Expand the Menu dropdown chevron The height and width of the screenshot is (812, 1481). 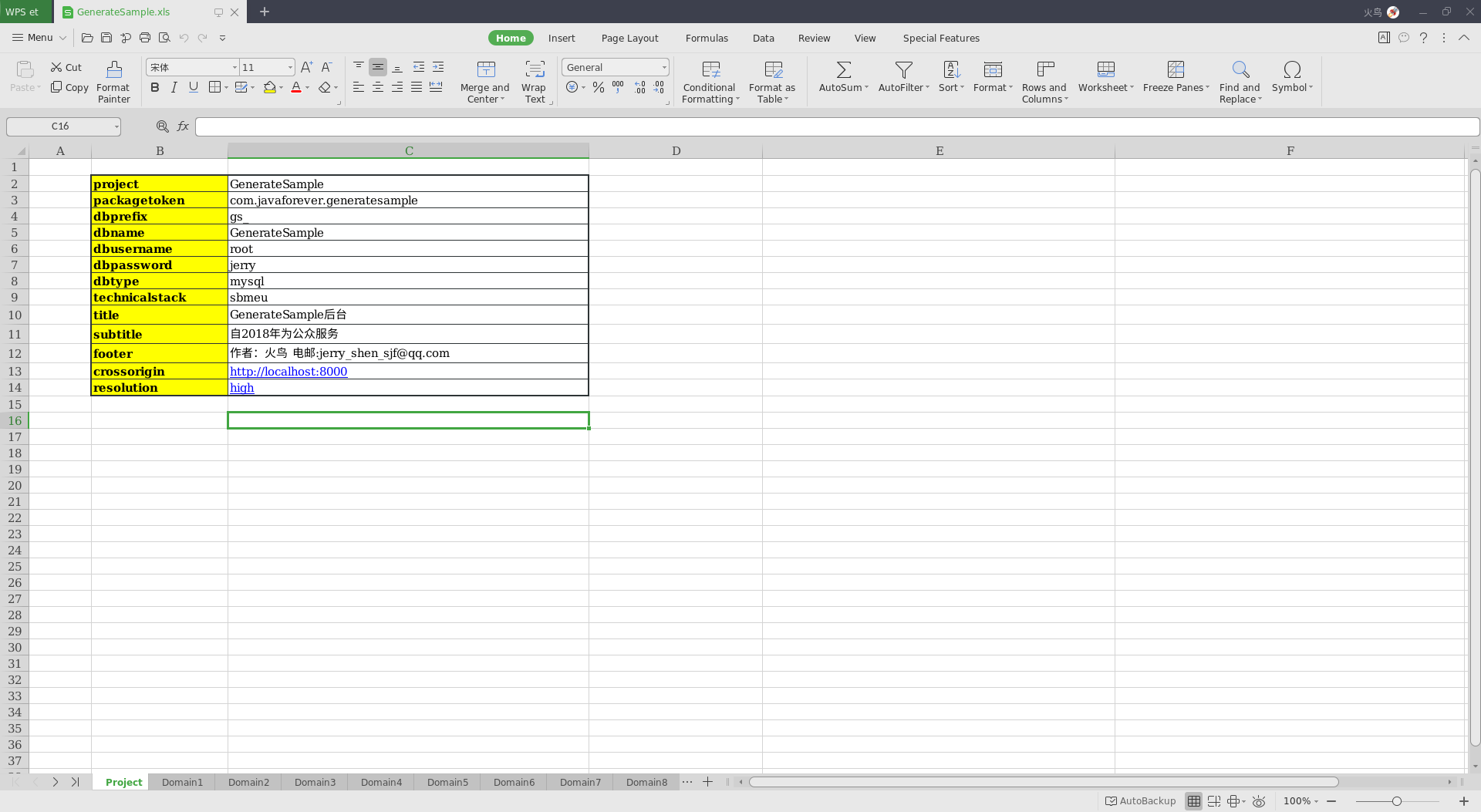pos(62,38)
